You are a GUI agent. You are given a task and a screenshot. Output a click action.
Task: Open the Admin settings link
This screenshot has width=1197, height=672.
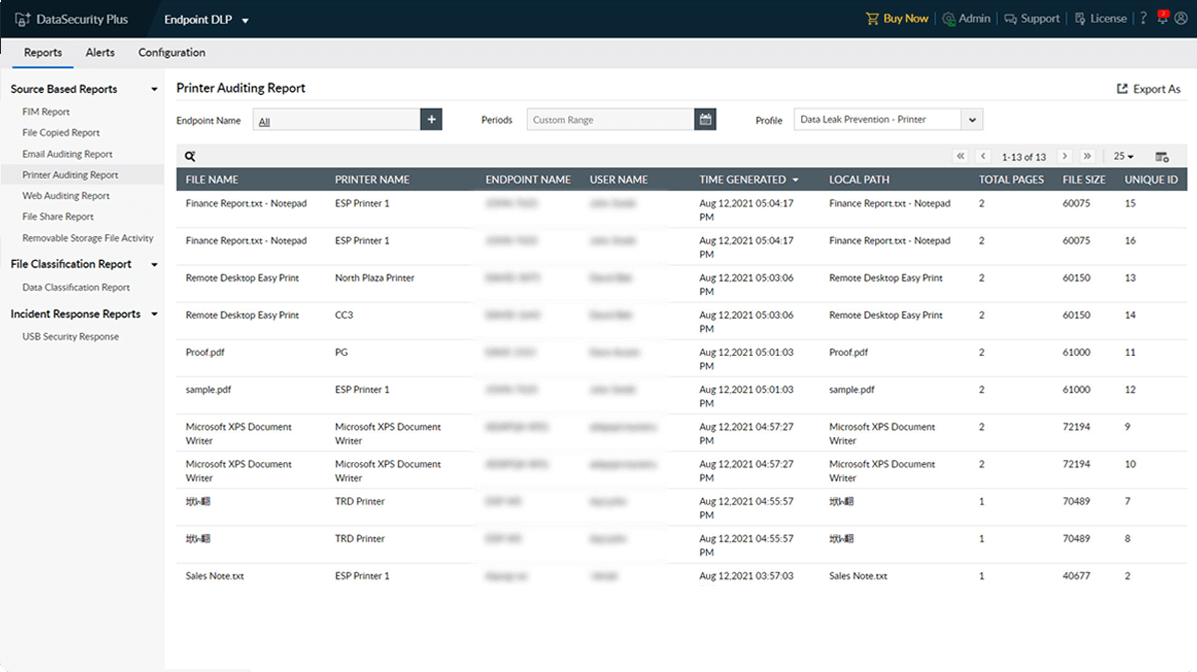point(966,18)
